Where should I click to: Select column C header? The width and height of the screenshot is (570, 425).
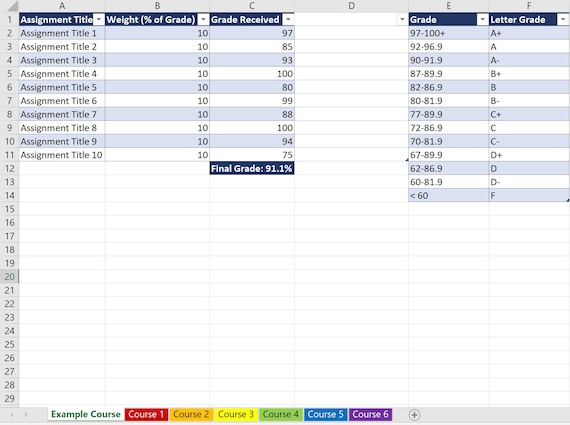pos(252,6)
